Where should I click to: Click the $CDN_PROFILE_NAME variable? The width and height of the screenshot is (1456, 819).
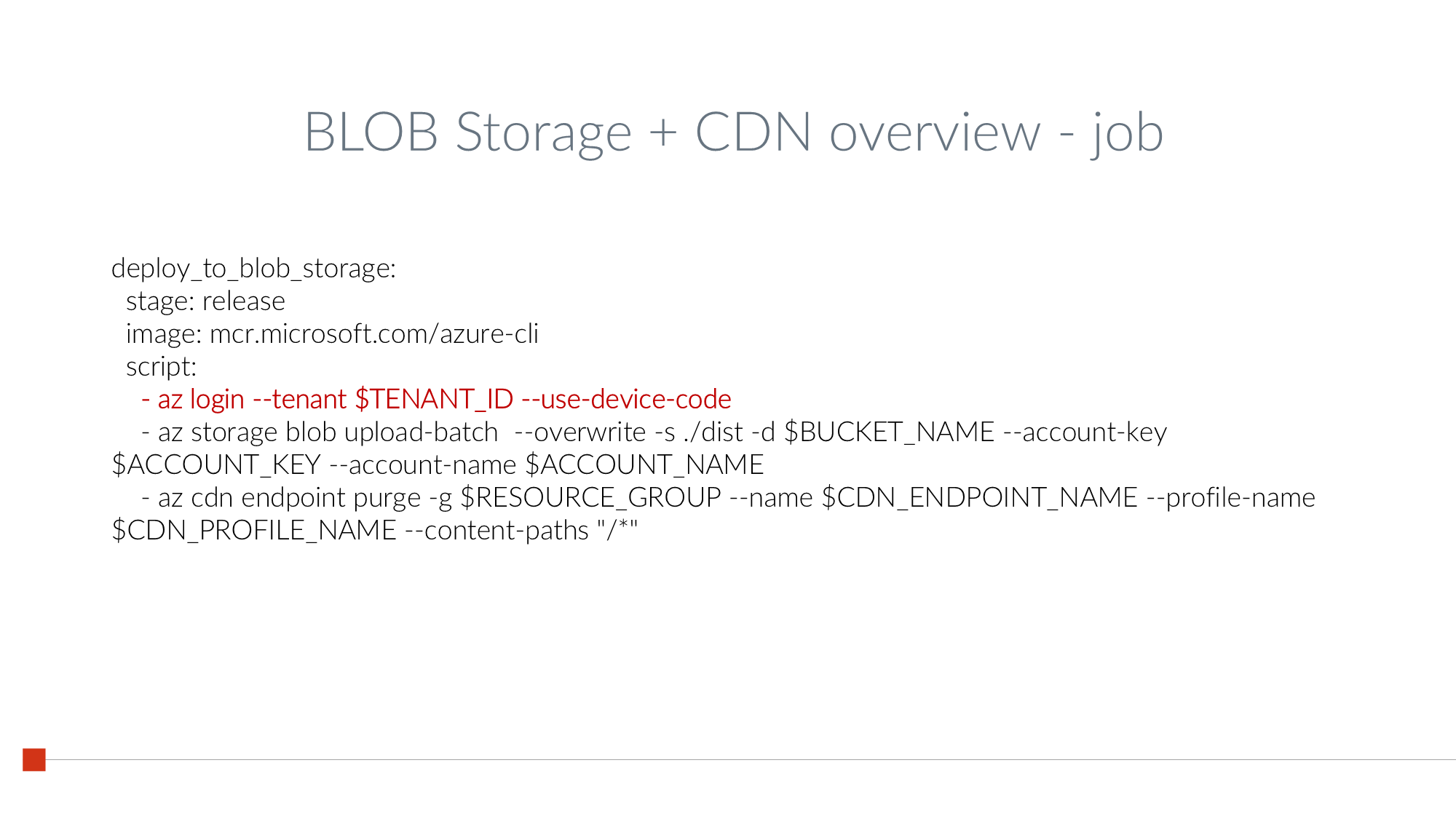point(254,531)
